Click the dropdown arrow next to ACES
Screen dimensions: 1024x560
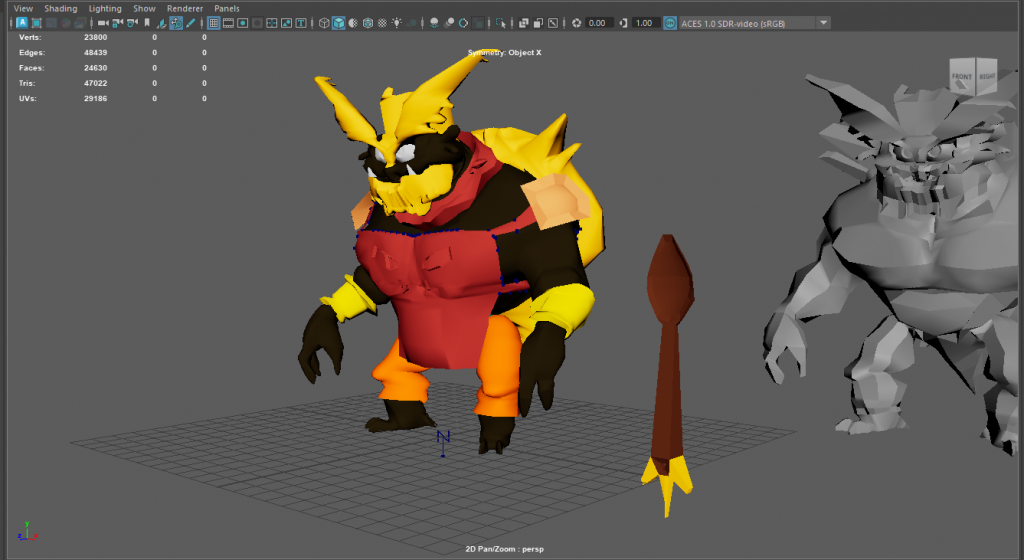coord(824,23)
